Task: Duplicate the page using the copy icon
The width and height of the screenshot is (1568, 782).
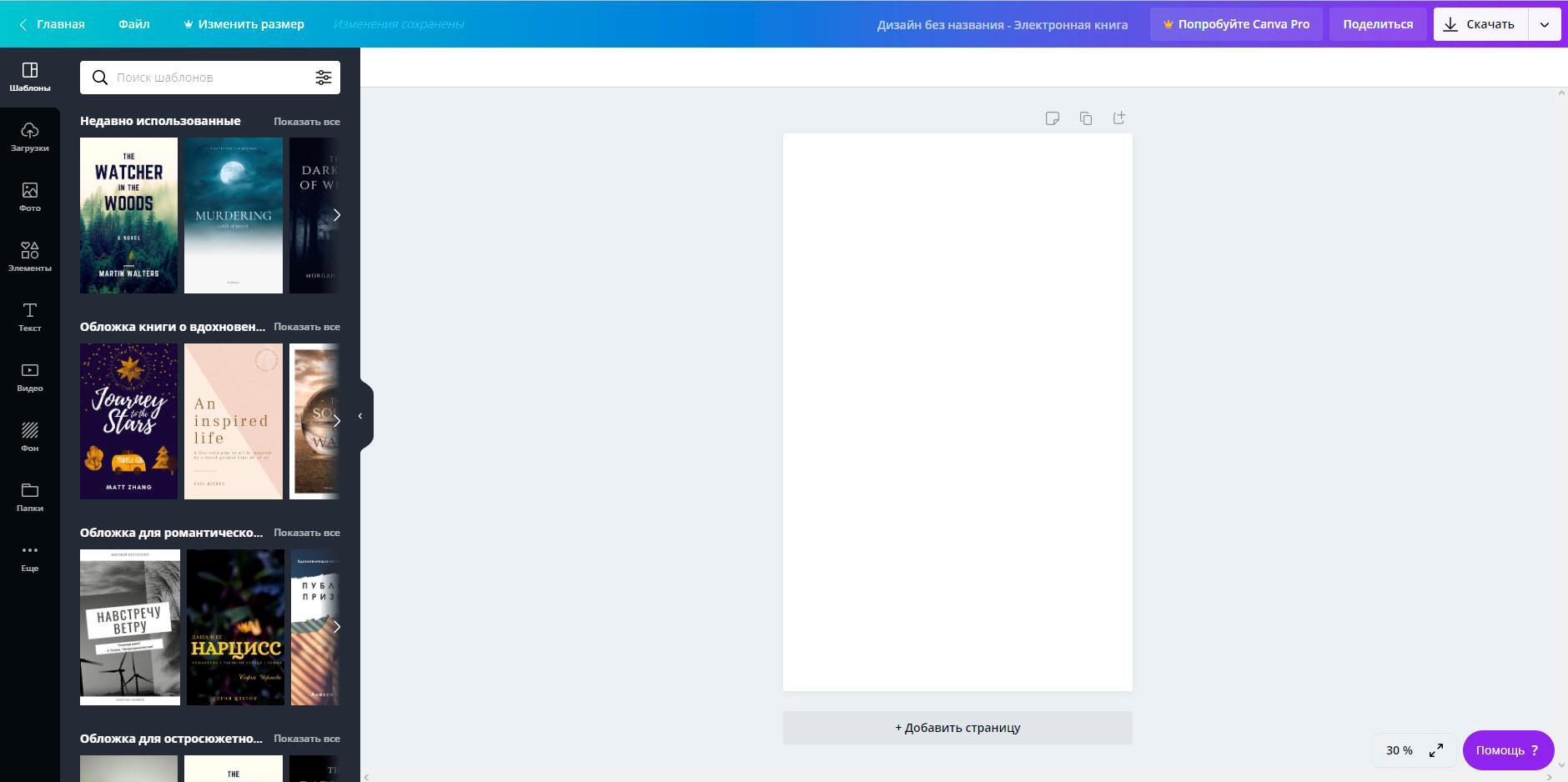Action: pos(1085,118)
